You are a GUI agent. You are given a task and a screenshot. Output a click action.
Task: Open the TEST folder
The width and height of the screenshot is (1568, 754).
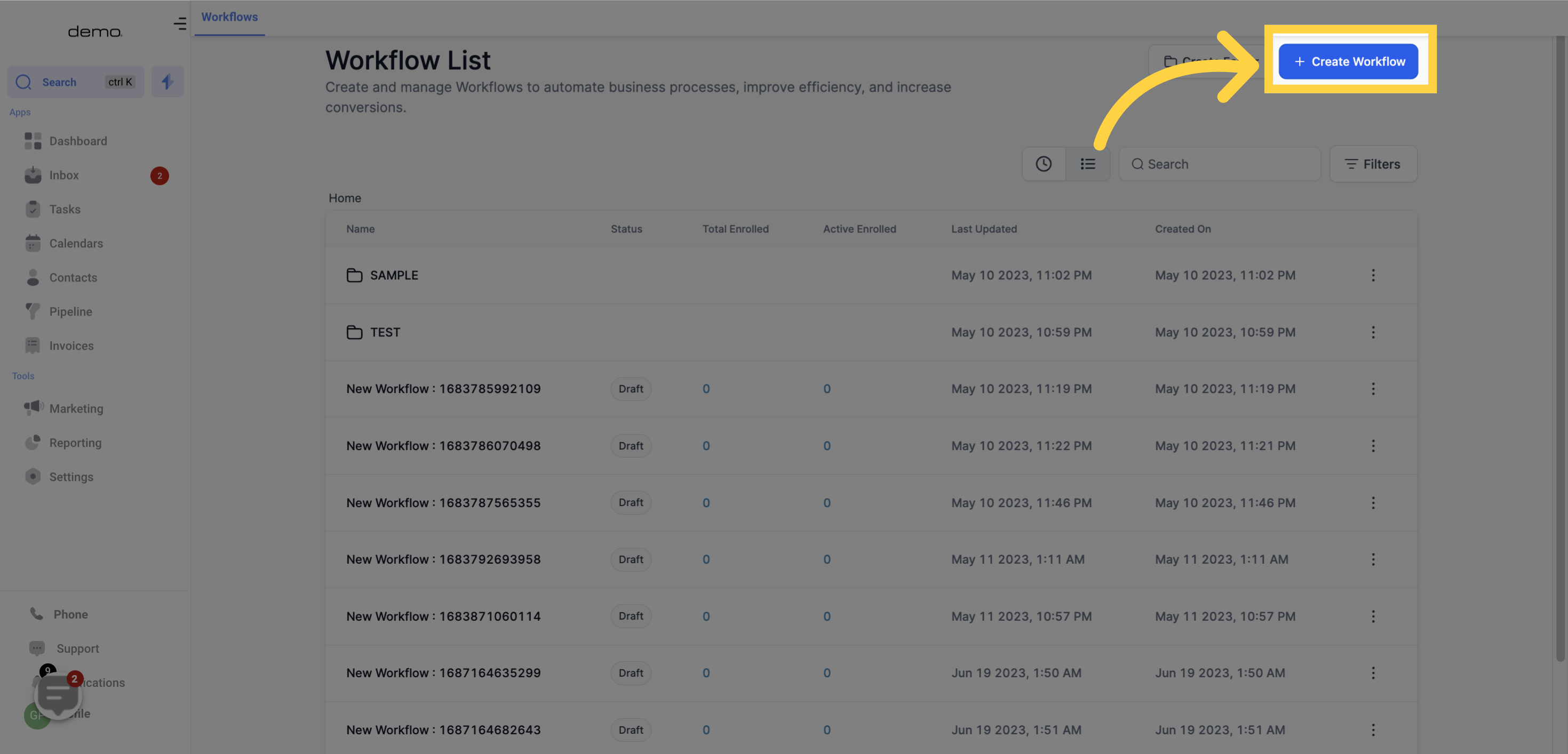[x=385, y=332]
